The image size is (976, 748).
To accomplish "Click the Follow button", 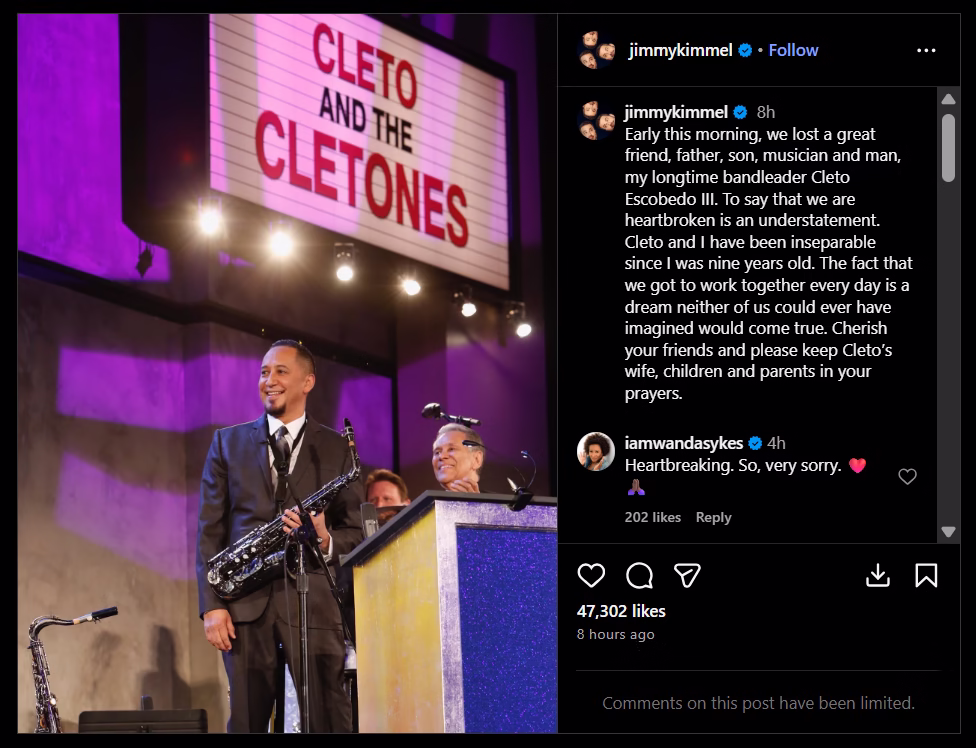I will (x=793, y=49).
